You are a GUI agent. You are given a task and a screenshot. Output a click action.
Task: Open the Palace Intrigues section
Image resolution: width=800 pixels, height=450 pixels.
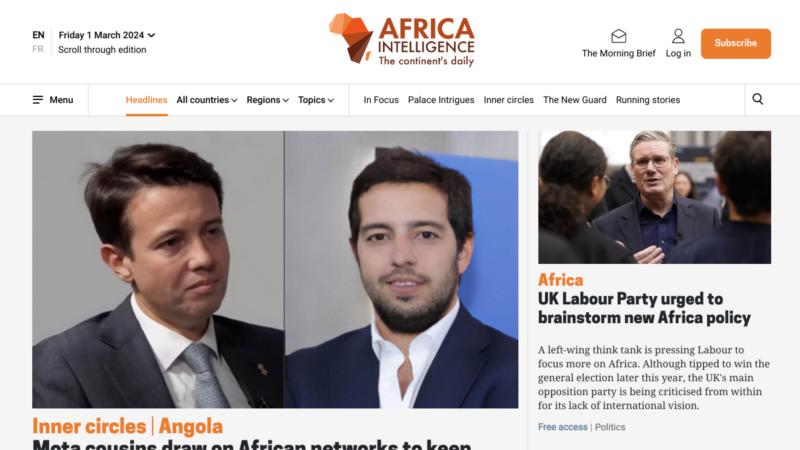[441, 100]
